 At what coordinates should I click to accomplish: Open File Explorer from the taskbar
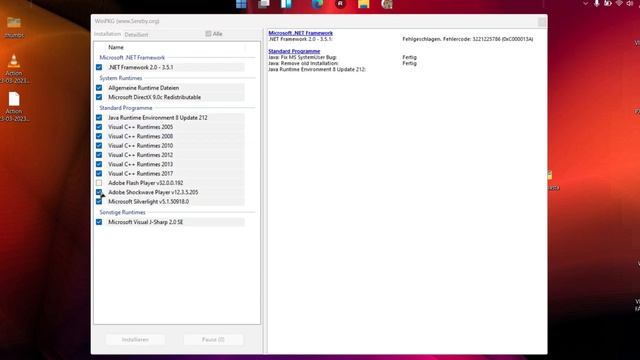363,4
